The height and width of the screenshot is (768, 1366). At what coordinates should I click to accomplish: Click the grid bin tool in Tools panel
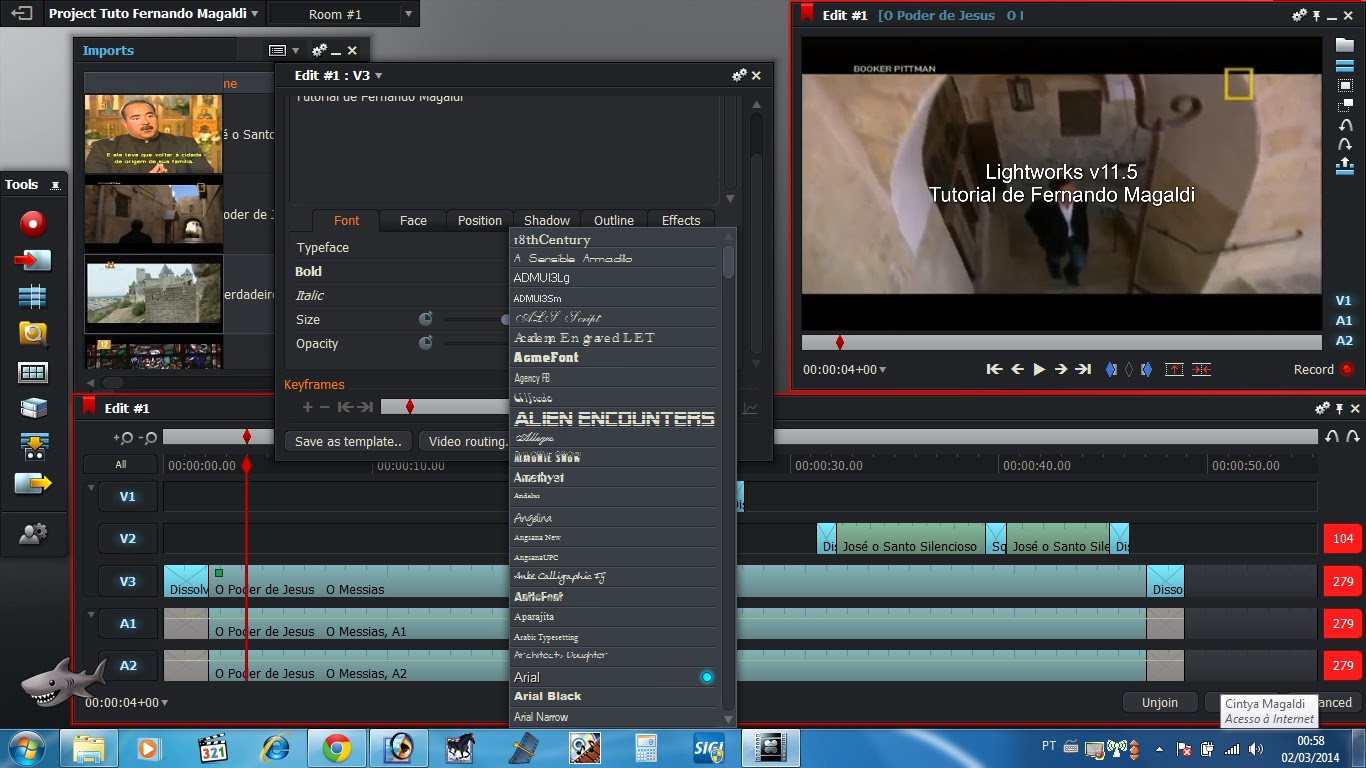(x=33, y=372)
